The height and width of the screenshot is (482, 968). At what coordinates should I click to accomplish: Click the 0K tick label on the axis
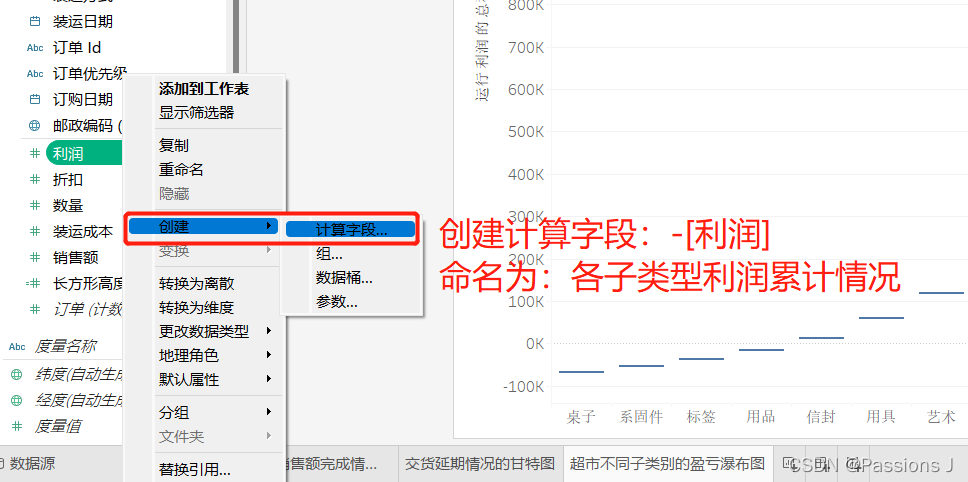point(535,344)
